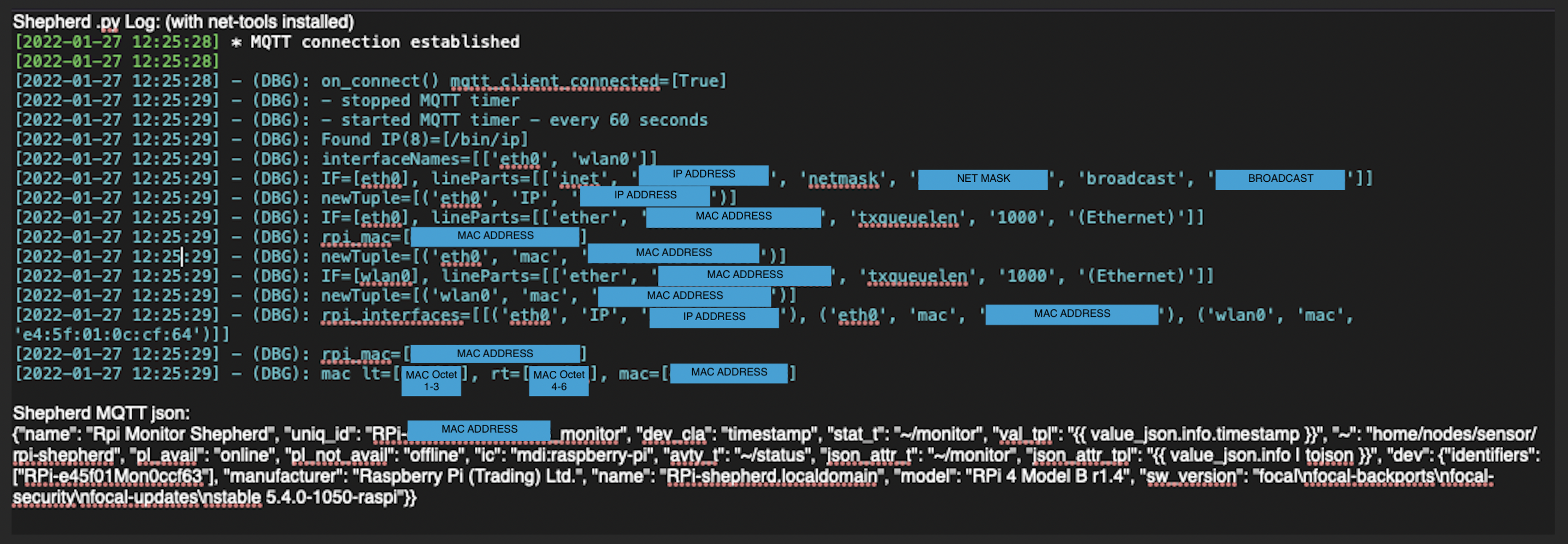Screen dimensions: 1568x544
Task: Click '5.4.0-1050-raspi' version text
Action: pos(331,497)
